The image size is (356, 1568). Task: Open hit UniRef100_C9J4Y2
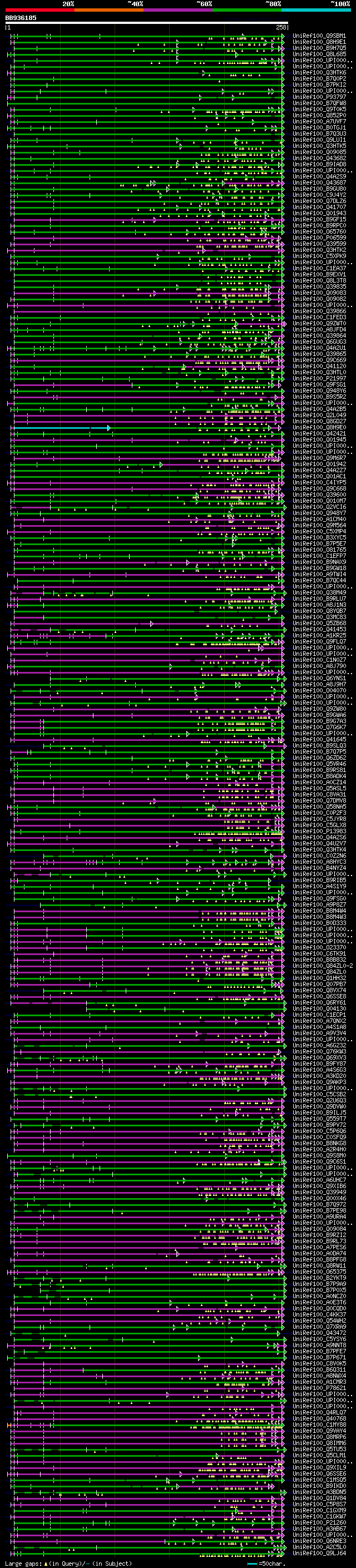(319, 195)
